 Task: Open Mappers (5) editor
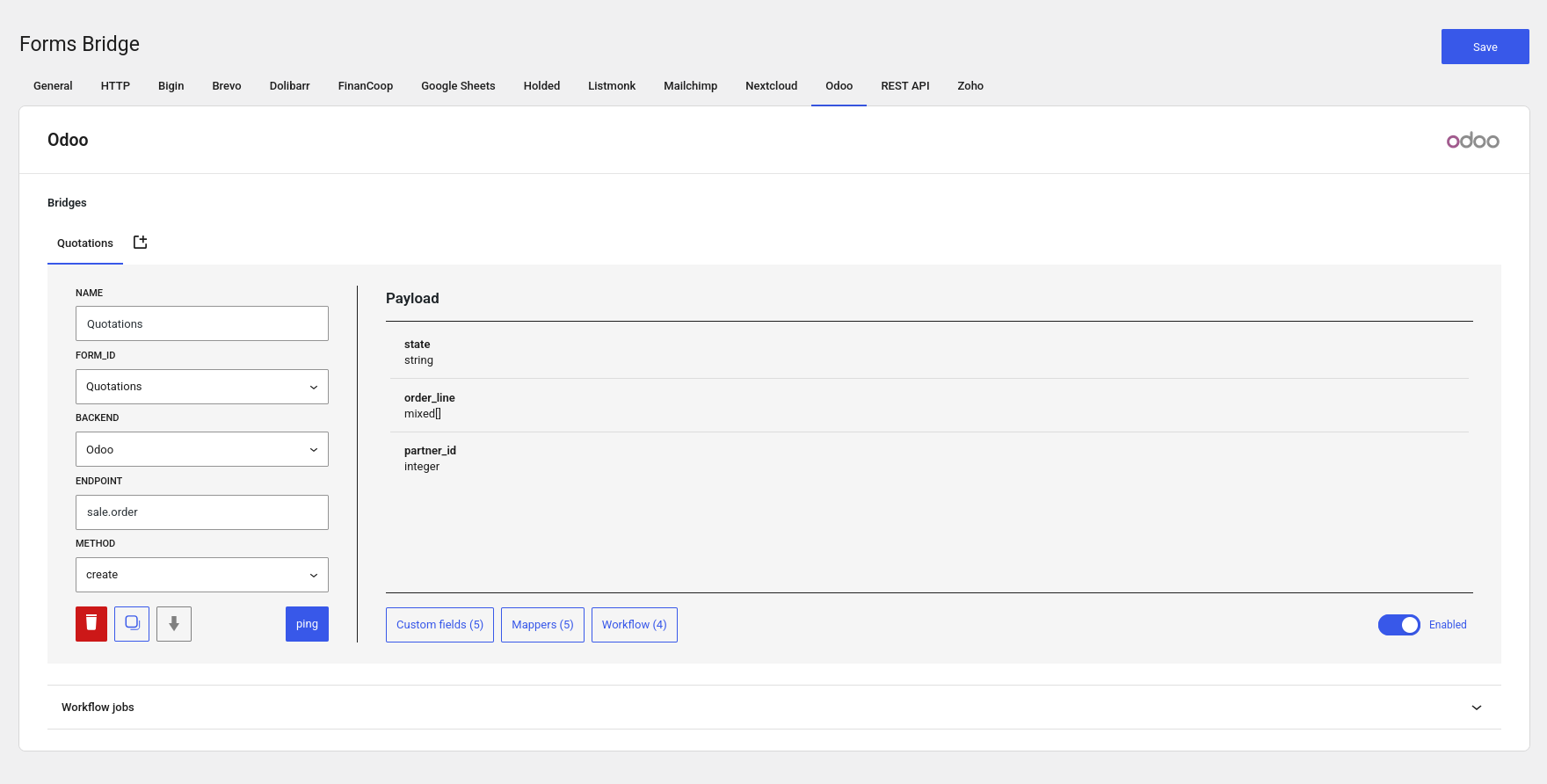pyautogui.click(x=542, y=625)
